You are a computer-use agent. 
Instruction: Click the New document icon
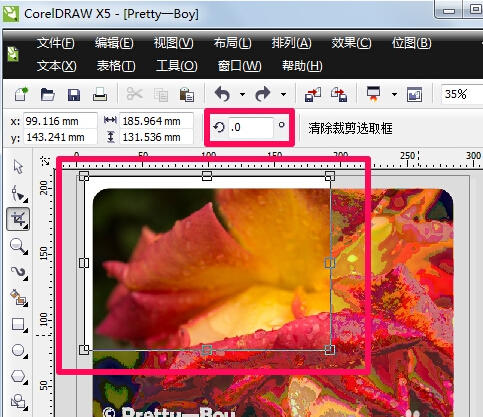pos(21,94)
